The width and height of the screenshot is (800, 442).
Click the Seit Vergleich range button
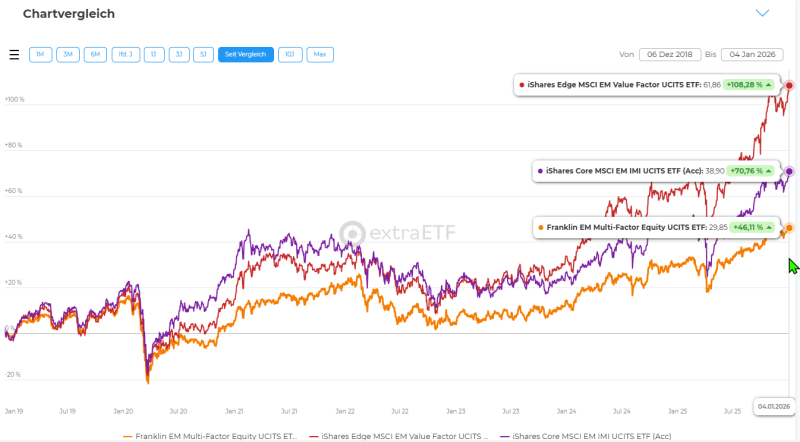[x=245, y=54]
